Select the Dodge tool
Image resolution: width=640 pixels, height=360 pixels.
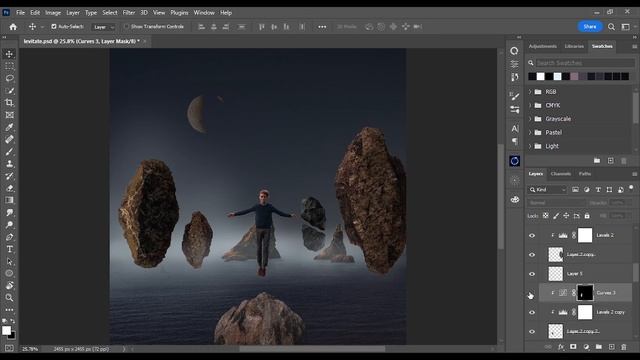[9, 224]
